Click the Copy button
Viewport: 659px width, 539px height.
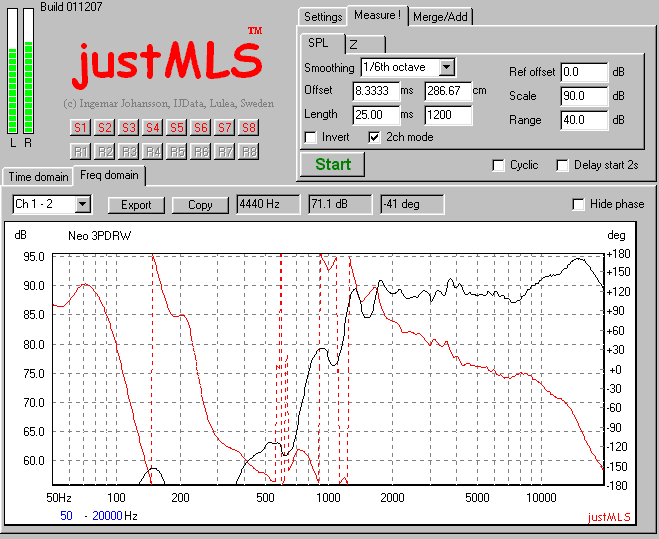(200, 205)
